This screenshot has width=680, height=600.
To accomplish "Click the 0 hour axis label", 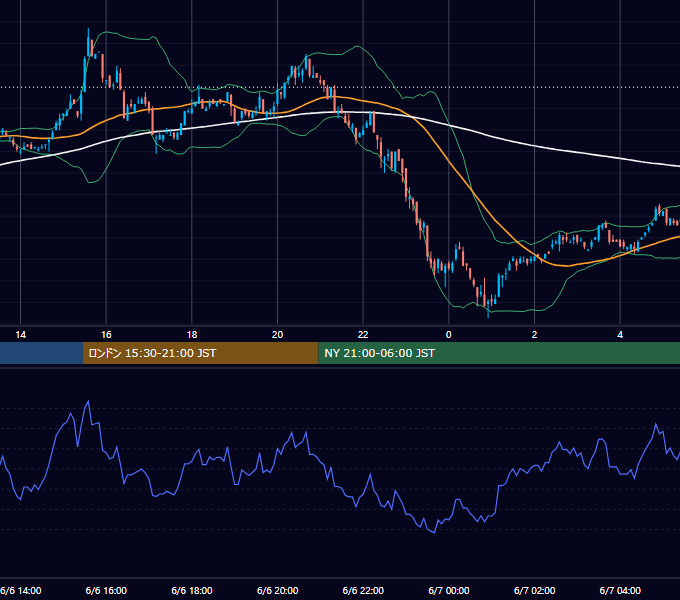I will pyautogui.click(x=449, y=335).
